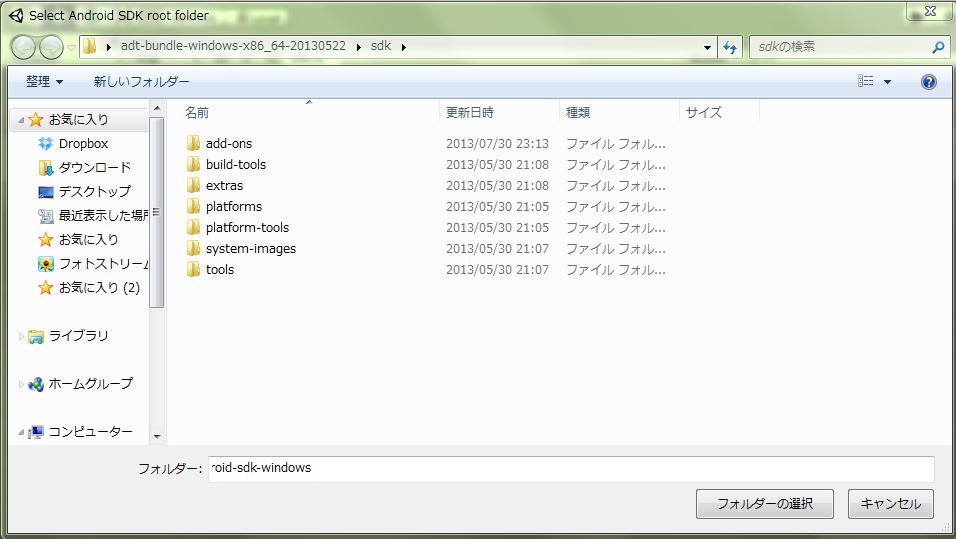Click the ライブラリ library icon
The height and width of the screenshot is (539, 956).
[36, 336]
